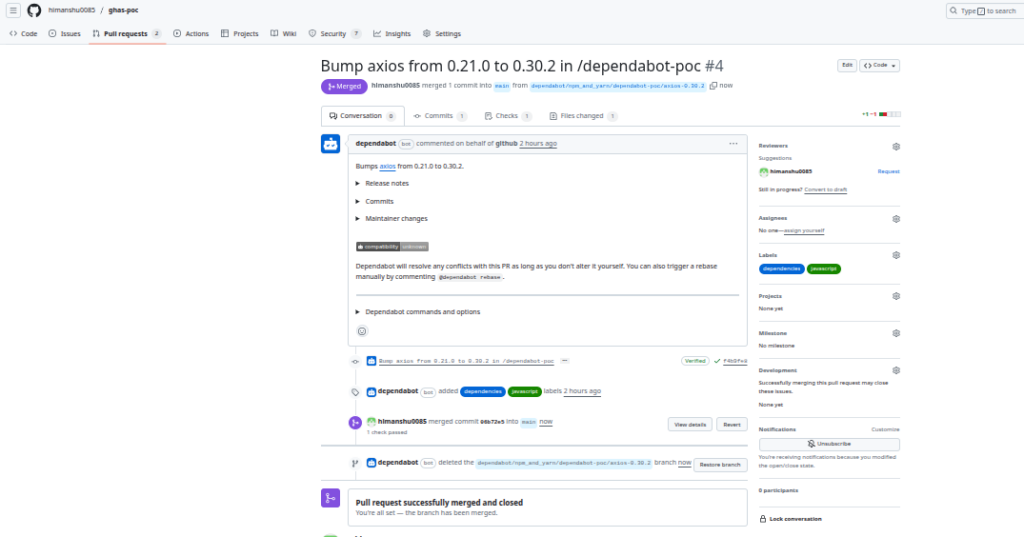The height and width of the screenshot is (537, 1024).
Task: Click the GitHub logo icon
Action: click(x=34, y=10)
